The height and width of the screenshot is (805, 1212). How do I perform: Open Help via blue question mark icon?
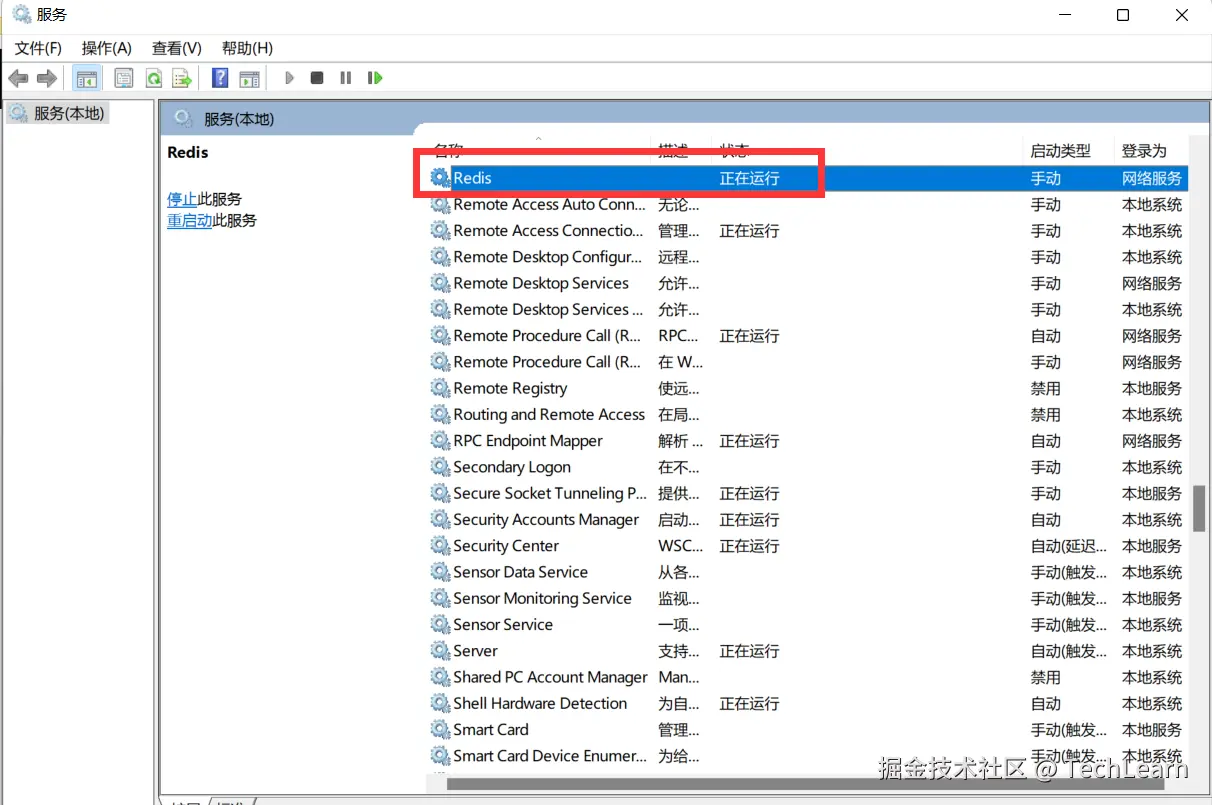click(220, 78)
